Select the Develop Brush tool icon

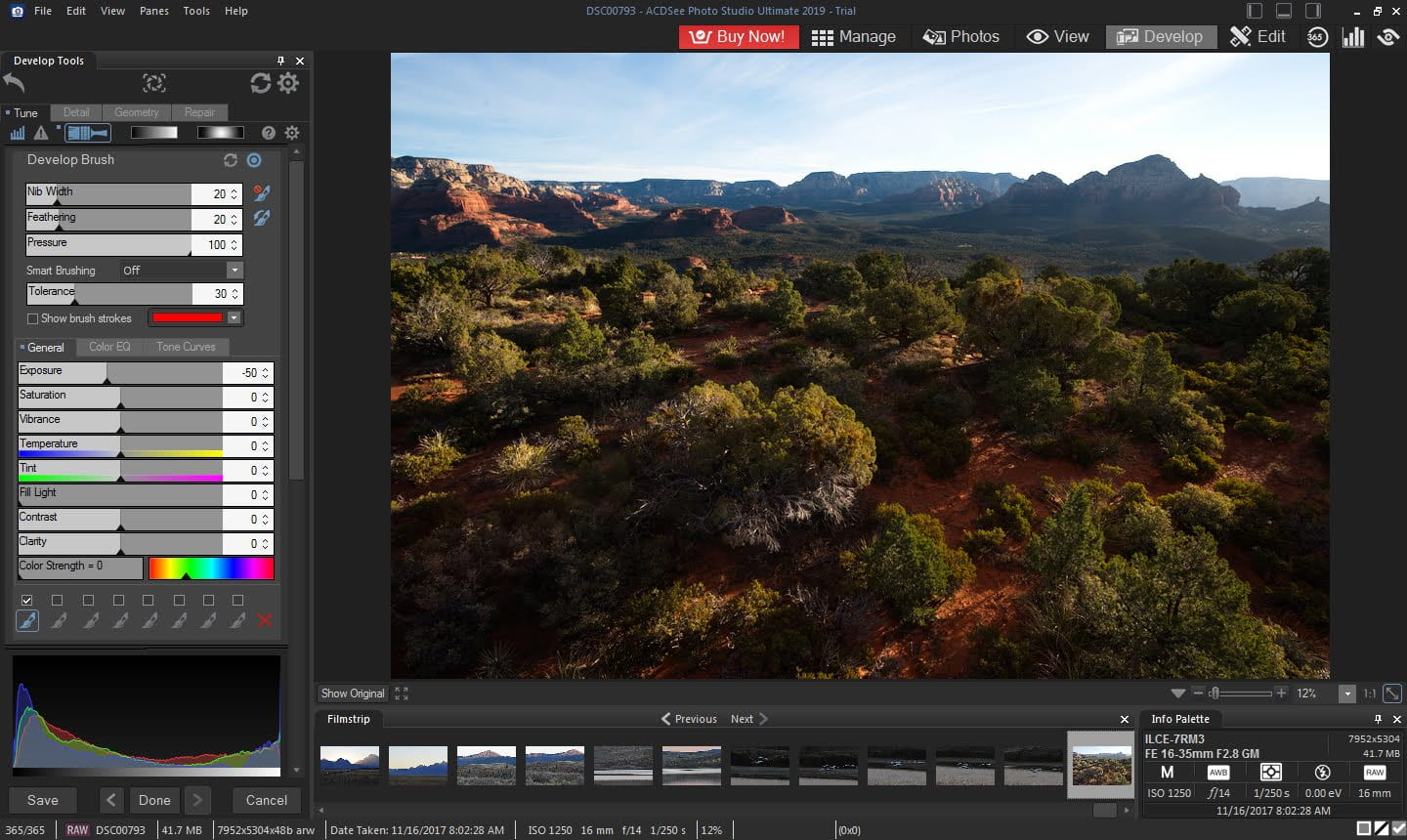point(87,133)
